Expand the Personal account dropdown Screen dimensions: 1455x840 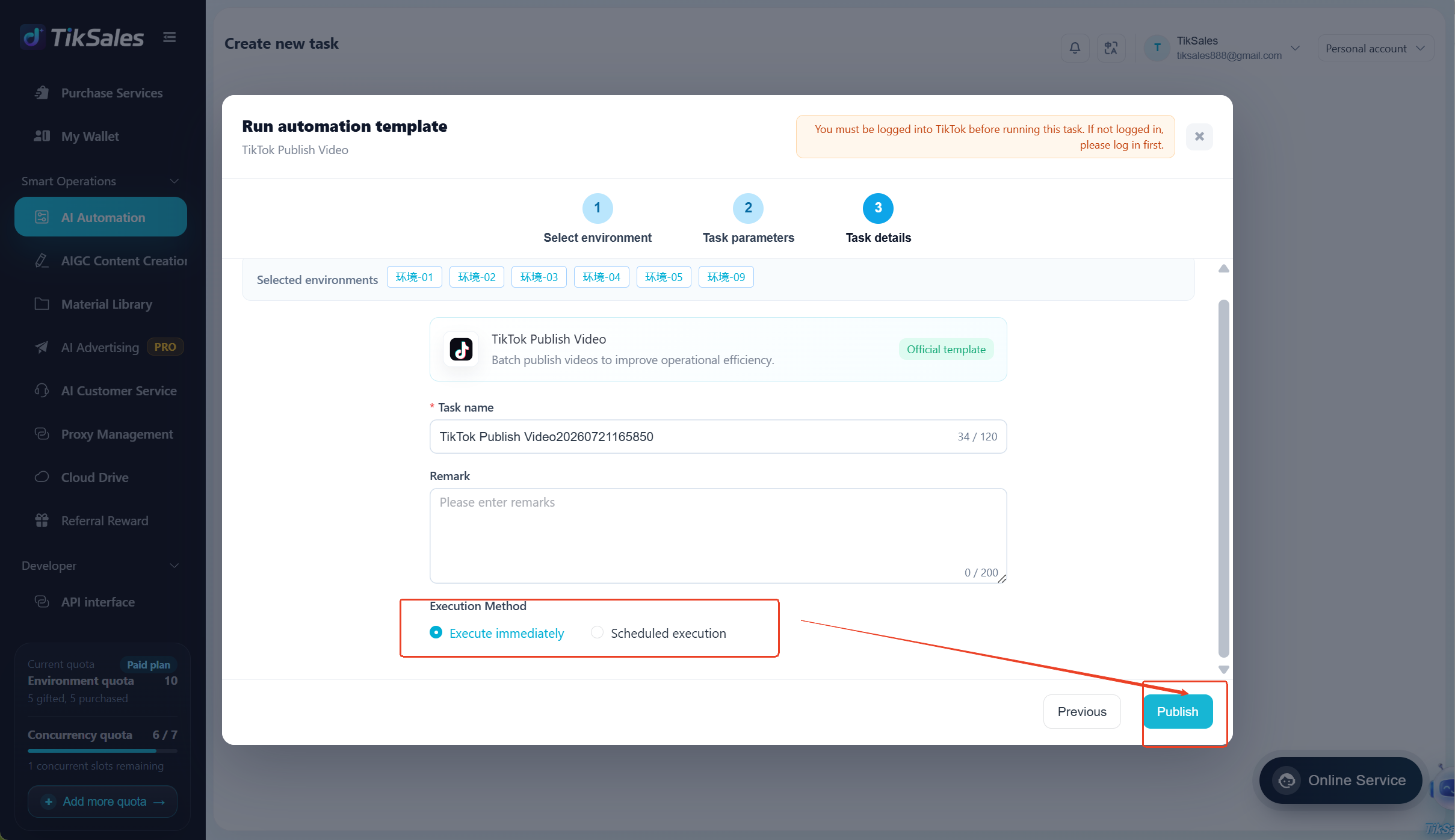point(1376,48)
